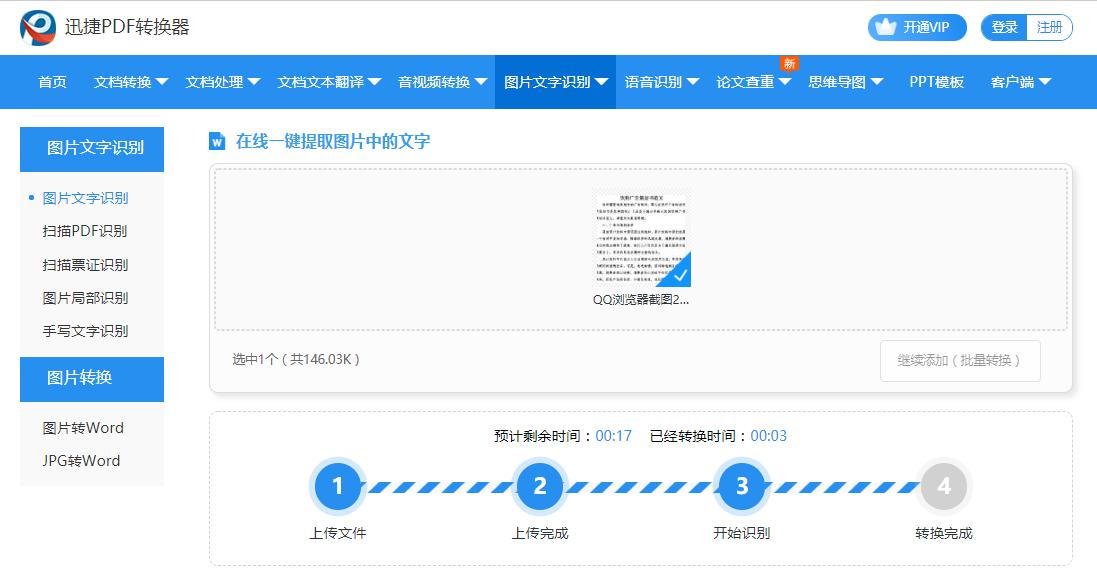This screenshot has width=1097, height=576.
Task: Click the 开通VIP button
Action: click(x=914, y=27)
